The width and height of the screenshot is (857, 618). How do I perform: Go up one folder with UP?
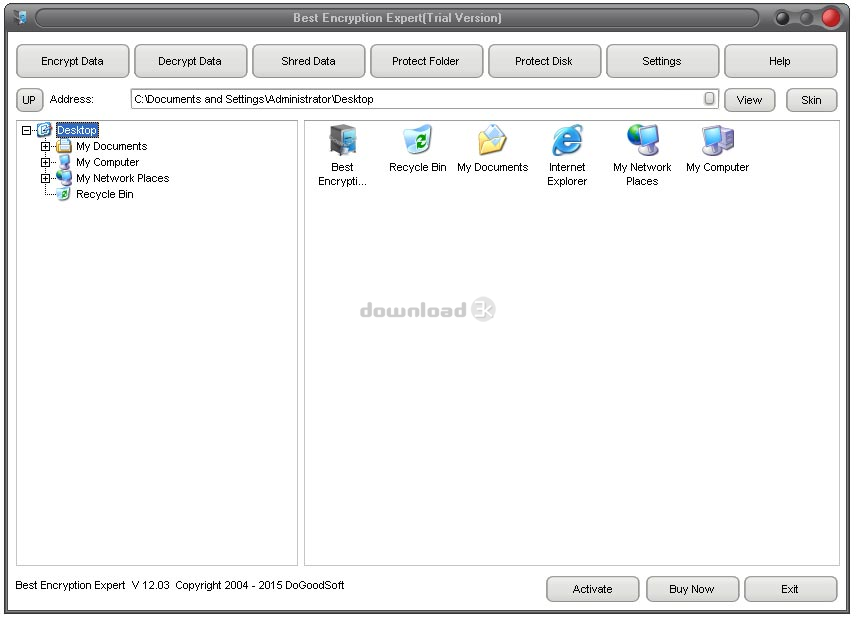pyautogui.click(x=29, y=100)
